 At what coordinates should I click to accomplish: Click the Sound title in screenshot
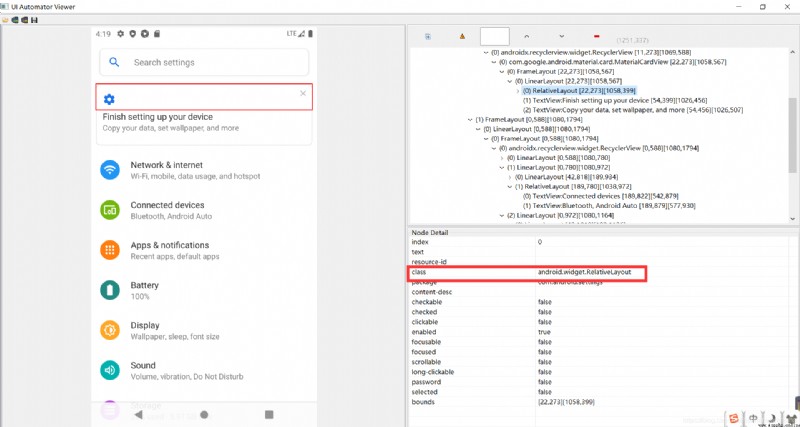click(x=143, y=365)
